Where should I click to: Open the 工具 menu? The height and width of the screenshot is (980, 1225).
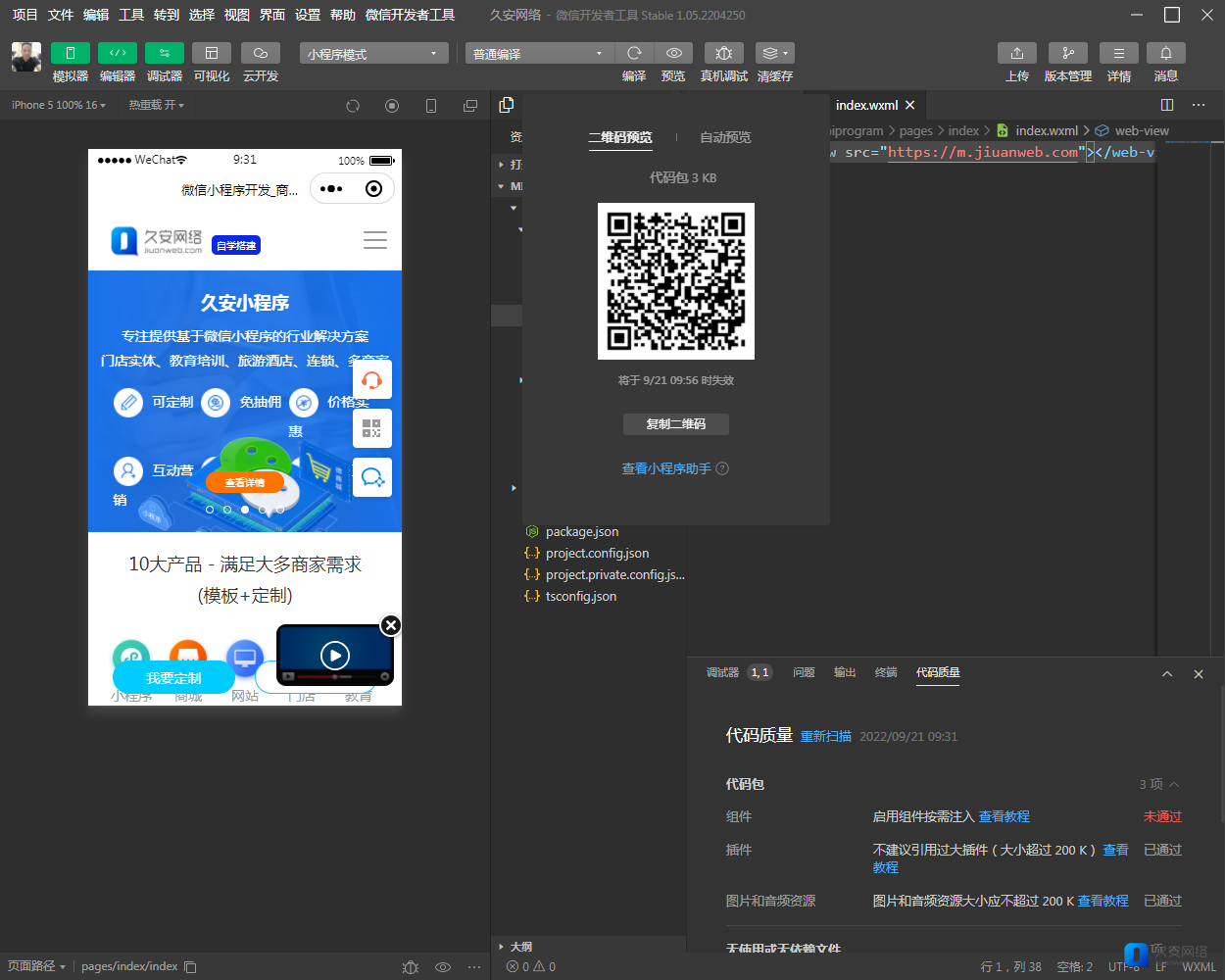click(131, 15)
